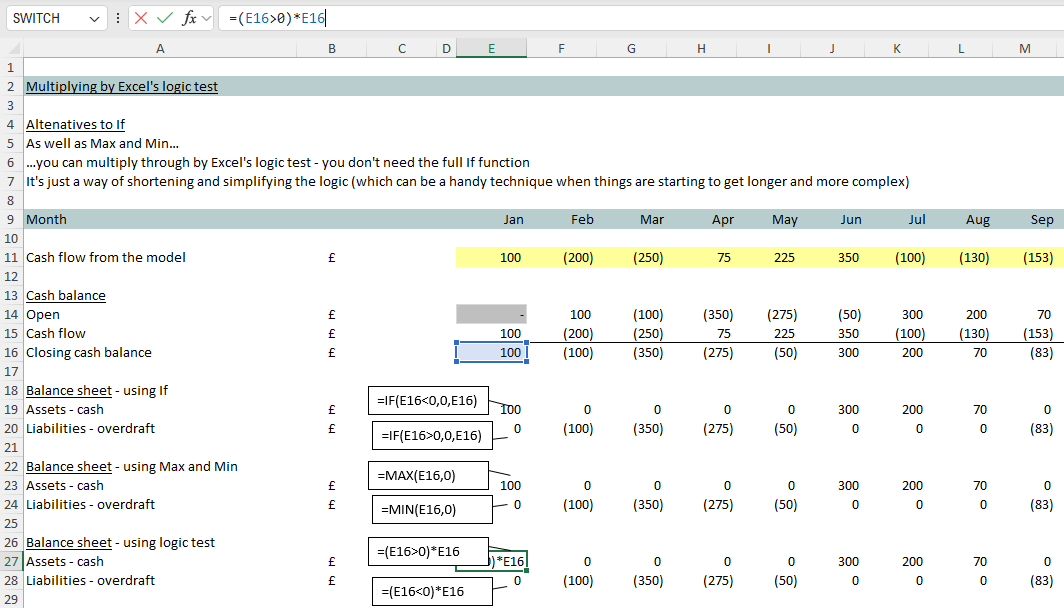Click the Cancel formula X icon
This screenshot has width=1064, height=608.
(x=142, y=18)
